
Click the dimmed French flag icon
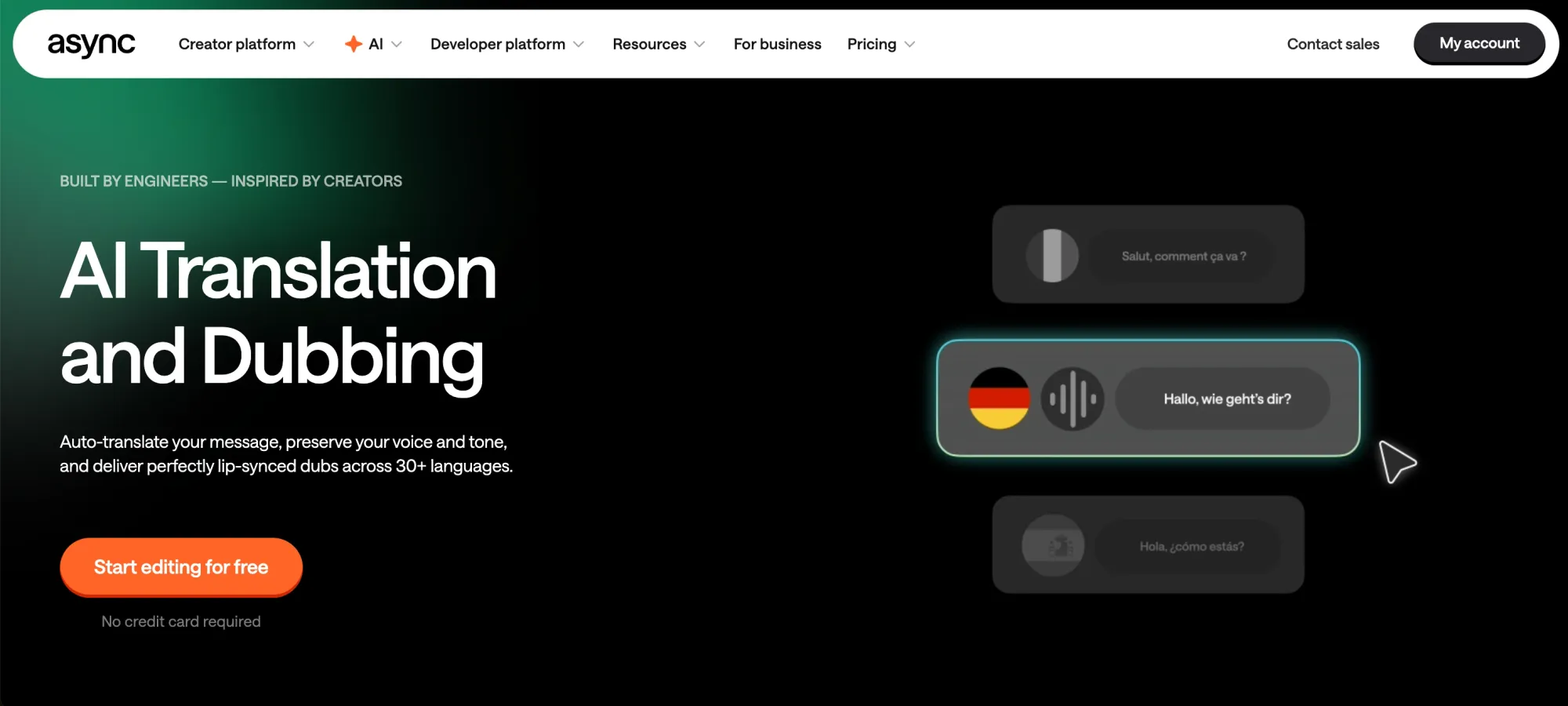coord(1052,256)
